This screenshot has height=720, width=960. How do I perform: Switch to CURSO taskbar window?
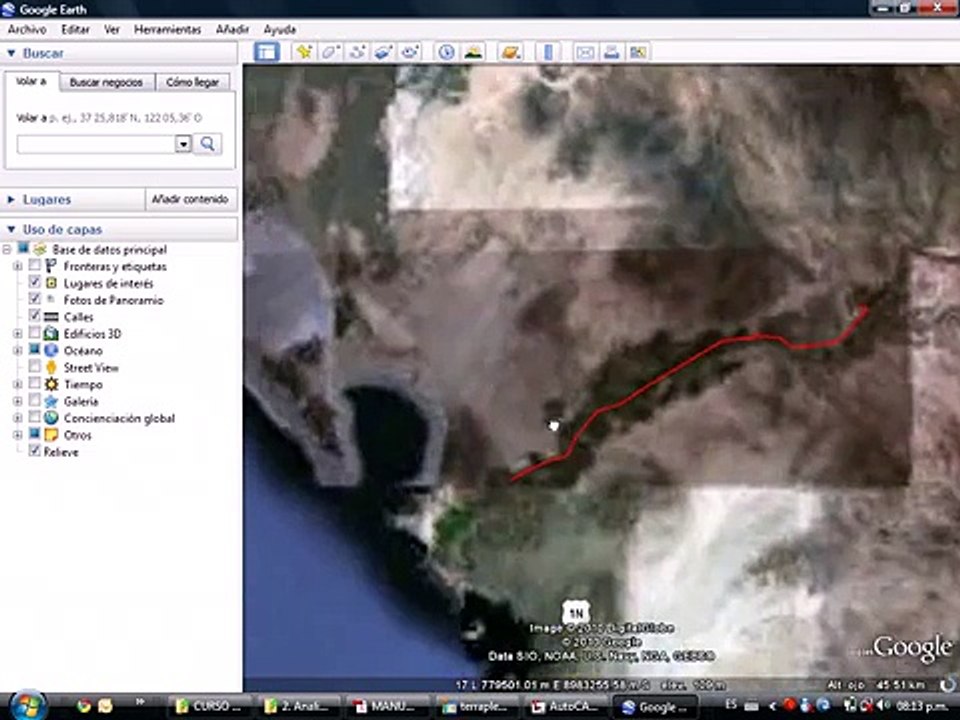click(x=209, y=707)
